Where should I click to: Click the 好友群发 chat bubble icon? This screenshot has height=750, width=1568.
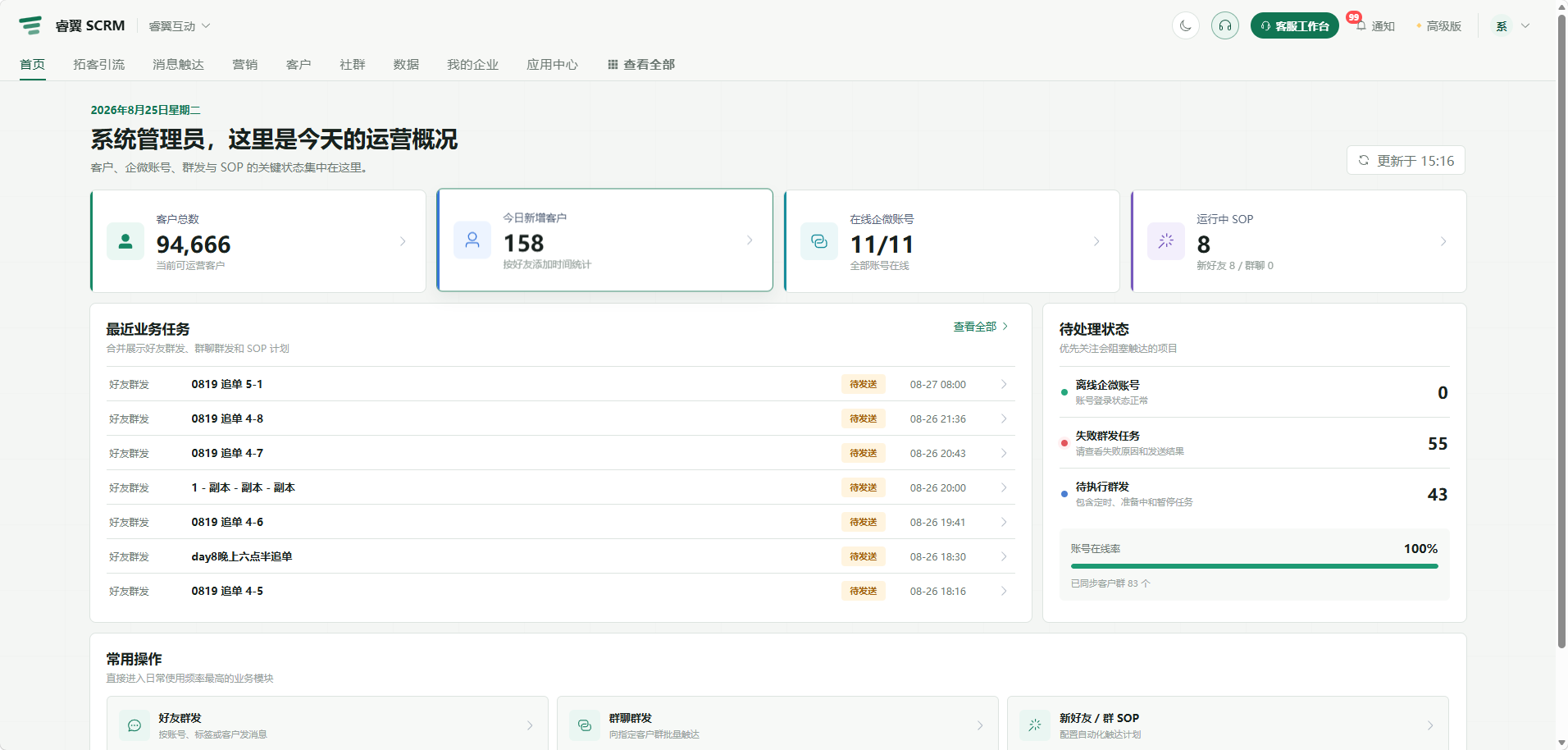[x=134, y=725]
